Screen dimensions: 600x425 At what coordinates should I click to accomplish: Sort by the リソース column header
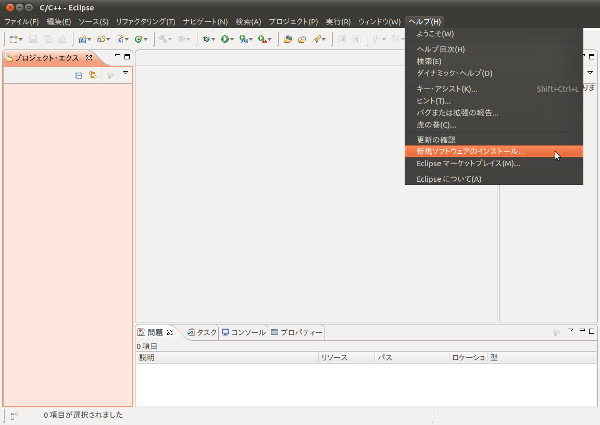pos(346,357)
